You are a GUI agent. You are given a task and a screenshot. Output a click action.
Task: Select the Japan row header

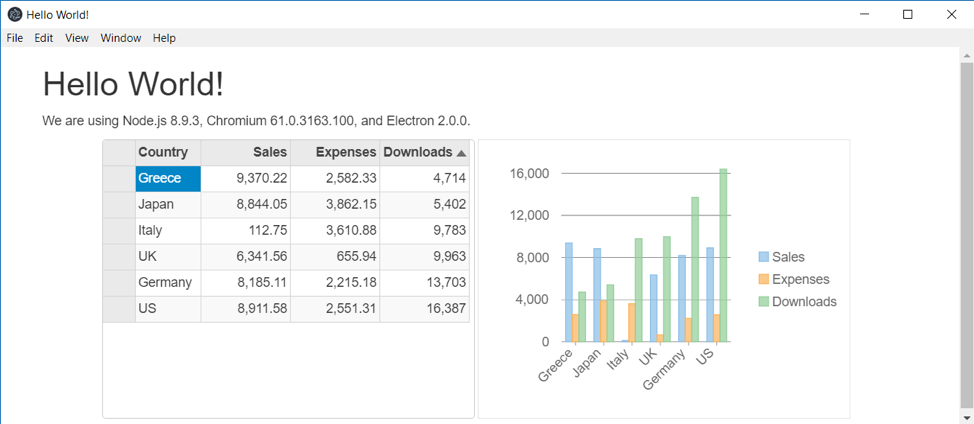(119, 205)
